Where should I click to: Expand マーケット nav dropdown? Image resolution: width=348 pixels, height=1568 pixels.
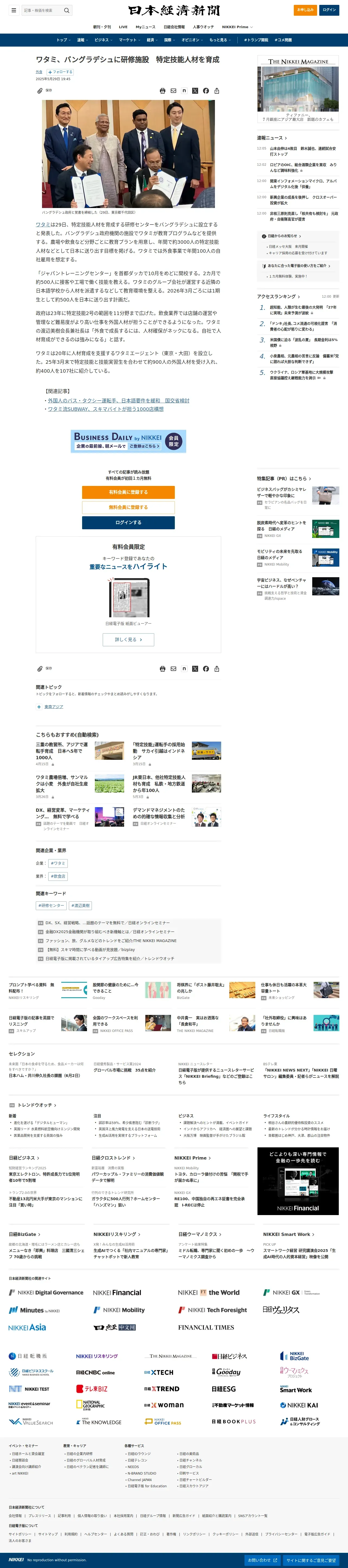[x=129, y=40]
